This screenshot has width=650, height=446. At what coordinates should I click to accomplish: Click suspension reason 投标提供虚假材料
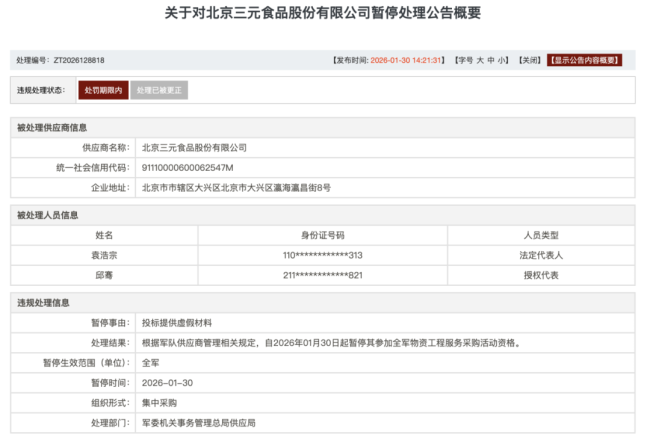177,323
